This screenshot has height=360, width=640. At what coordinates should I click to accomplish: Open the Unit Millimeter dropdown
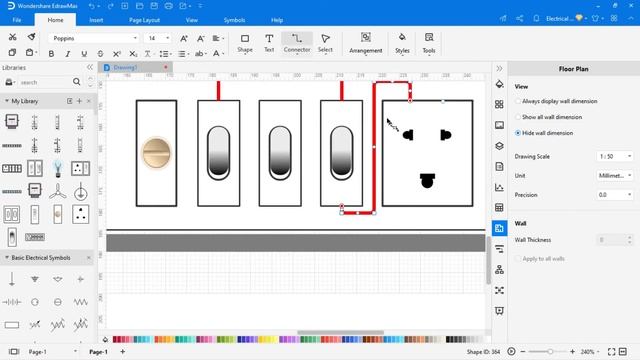coord(615,176)
